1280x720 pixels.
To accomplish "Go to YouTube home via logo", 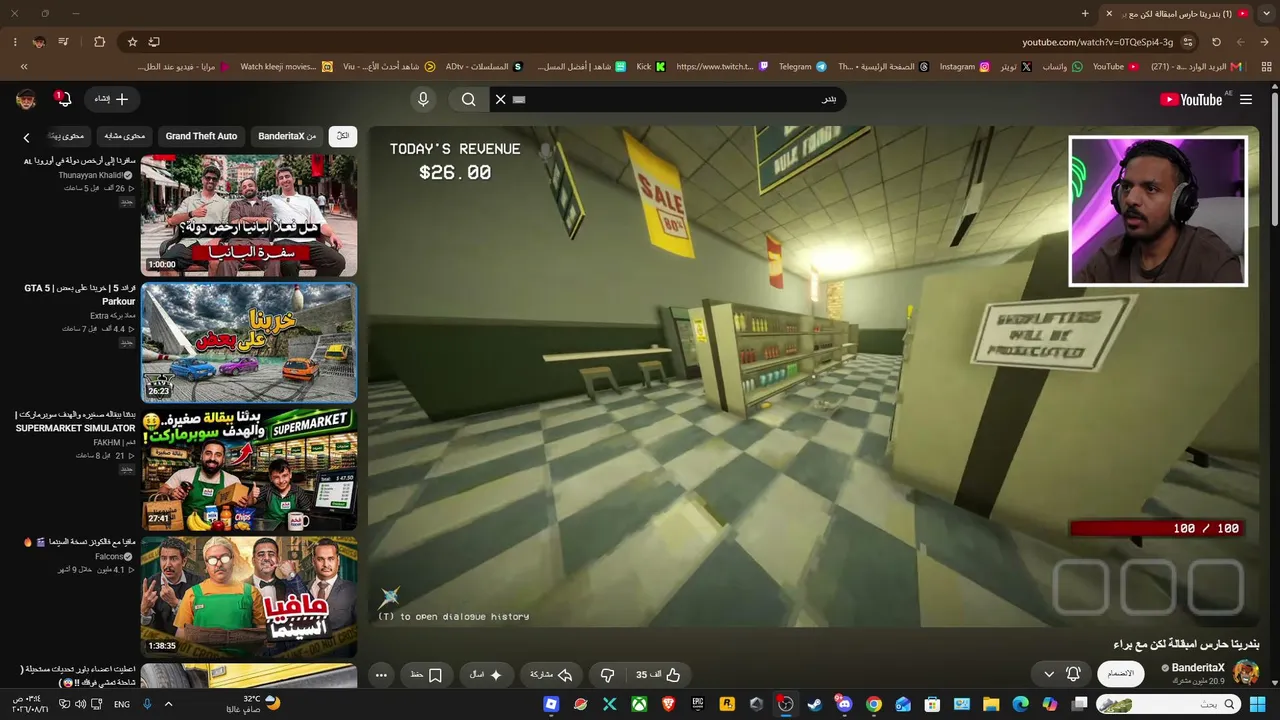I will point(1191,99).
